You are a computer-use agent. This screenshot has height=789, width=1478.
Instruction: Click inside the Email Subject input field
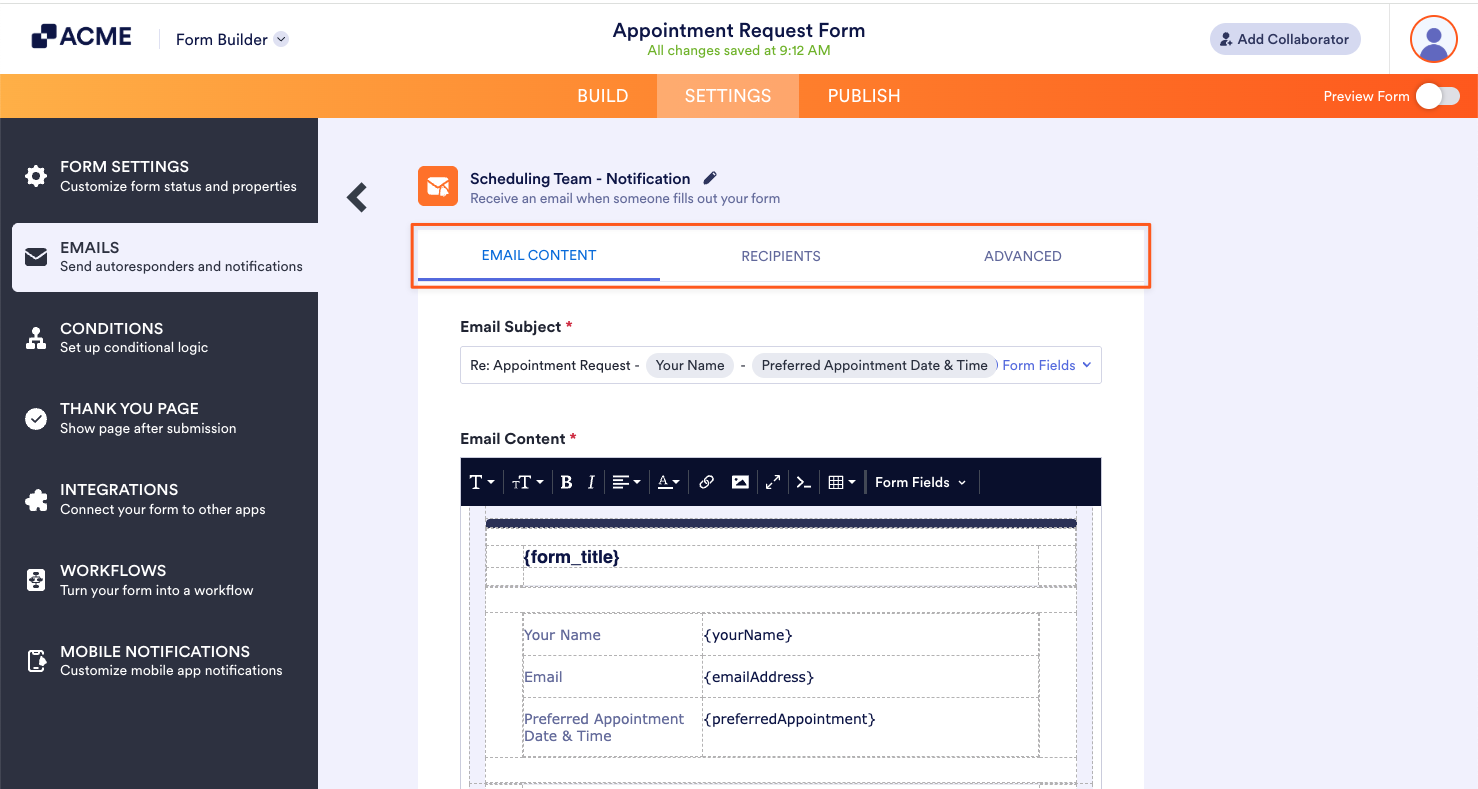[x=560, y=365]
